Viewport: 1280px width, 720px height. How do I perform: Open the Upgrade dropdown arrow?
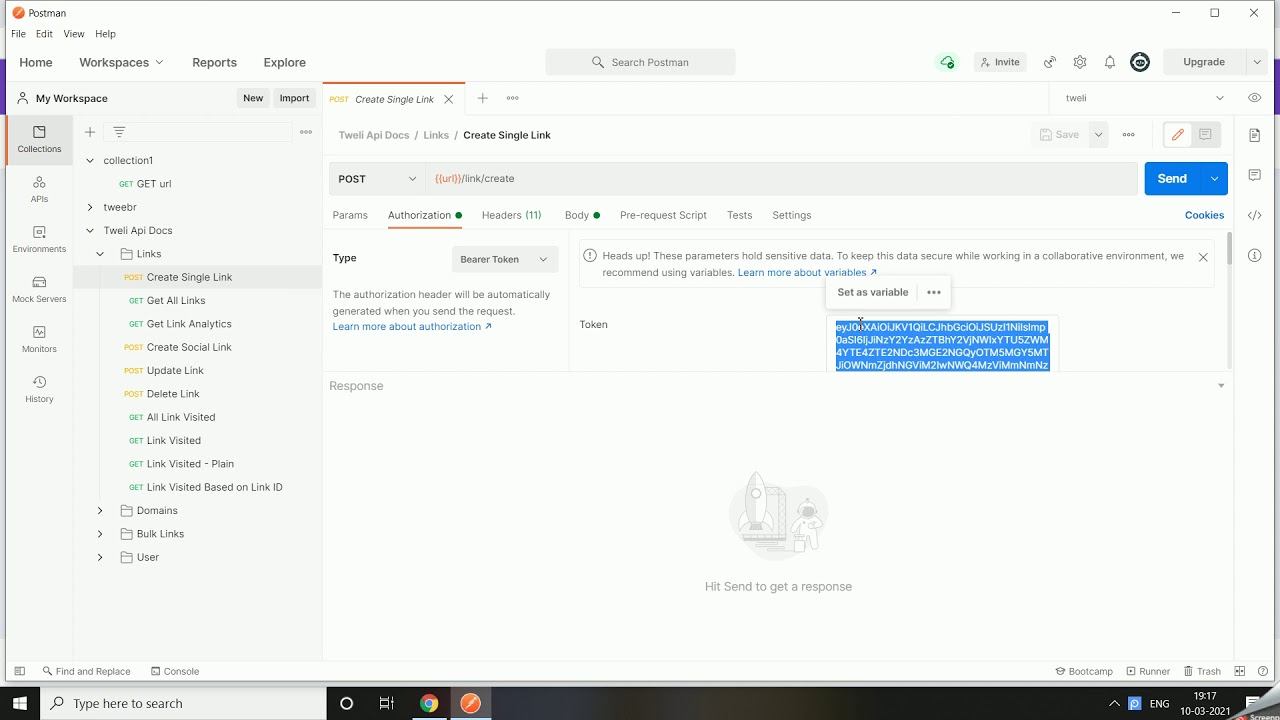coord(1257,62)
